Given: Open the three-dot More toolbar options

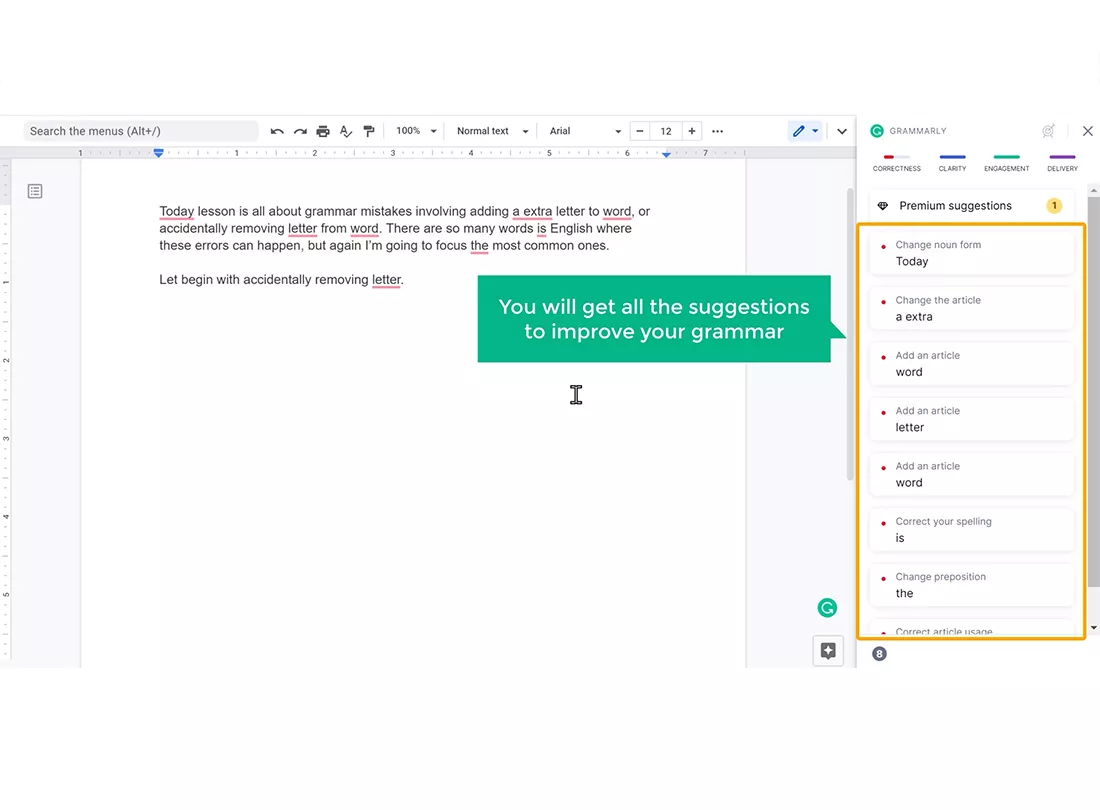Looking at the screenshot, I should click(x=718, y=131).
